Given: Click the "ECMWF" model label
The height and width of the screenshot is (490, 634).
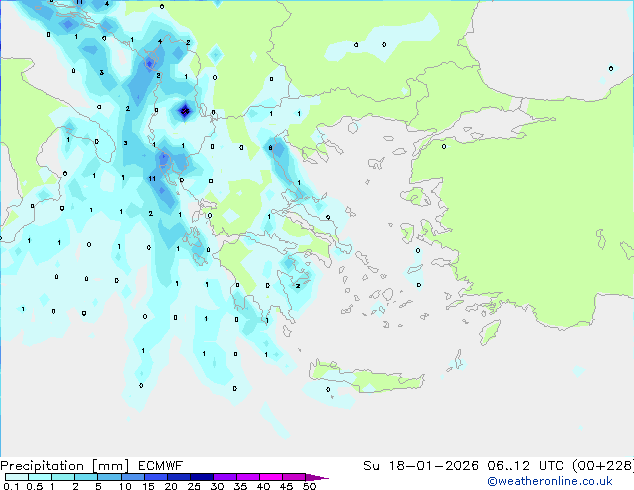Looking at the screenshot, I should [x=161, y=466].
